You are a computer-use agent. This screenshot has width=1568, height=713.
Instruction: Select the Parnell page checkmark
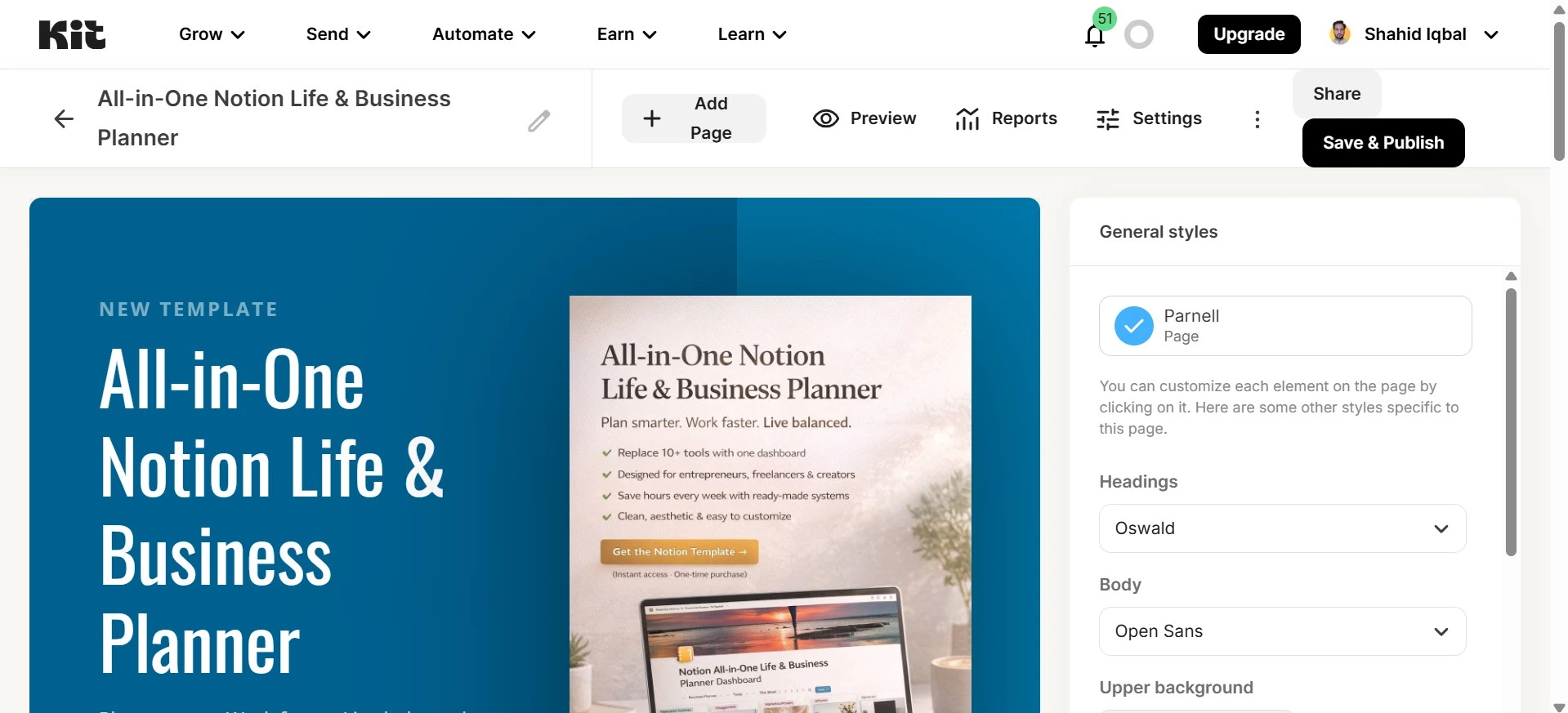pyautogui.click(x=1134, y=326)
